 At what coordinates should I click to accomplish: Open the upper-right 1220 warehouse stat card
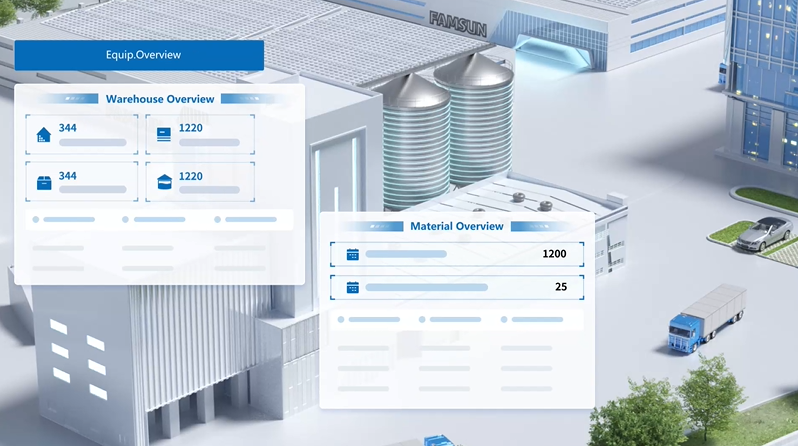199,135
